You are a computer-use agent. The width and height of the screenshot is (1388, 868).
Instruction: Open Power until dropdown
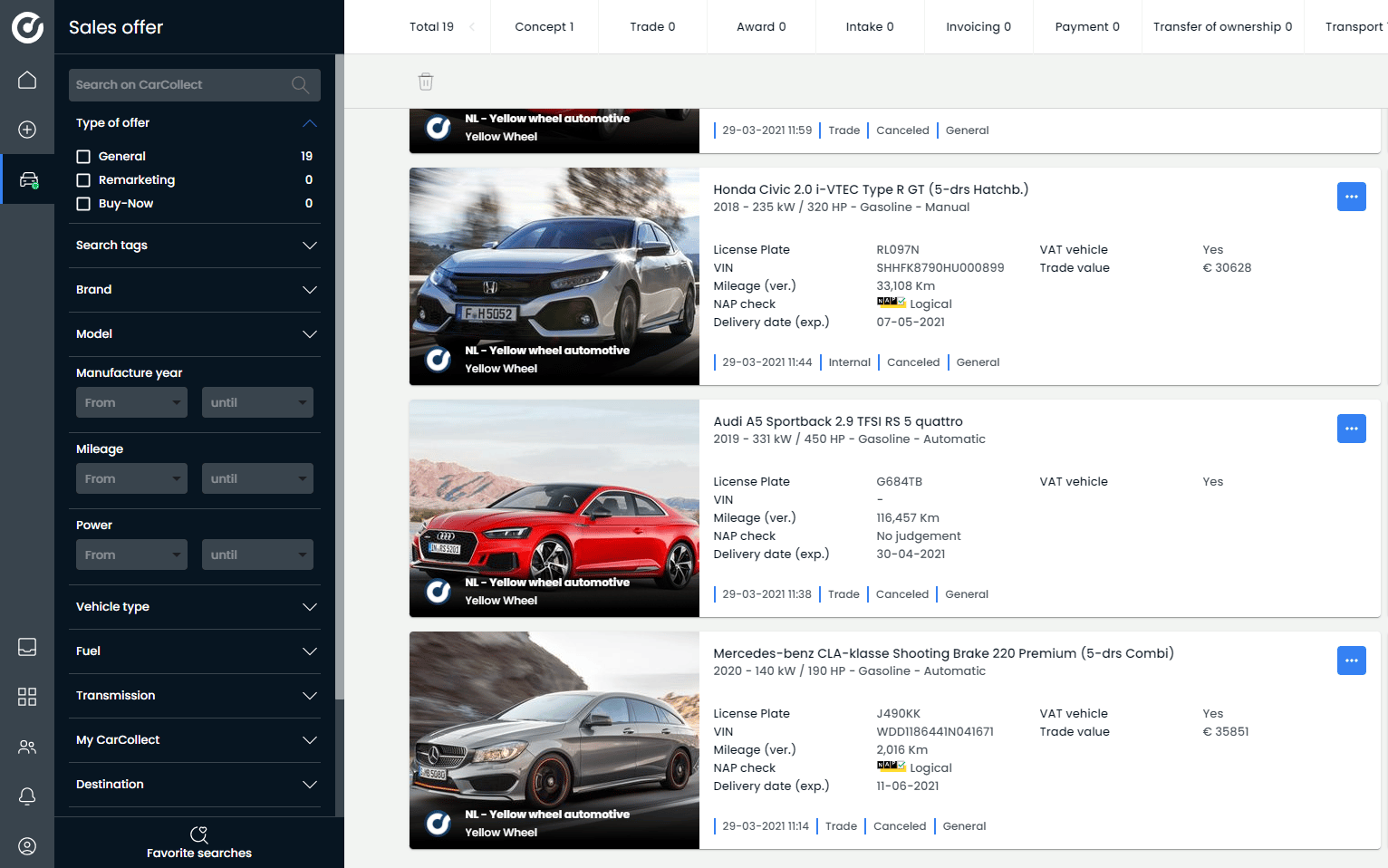(x=257, y=555)
